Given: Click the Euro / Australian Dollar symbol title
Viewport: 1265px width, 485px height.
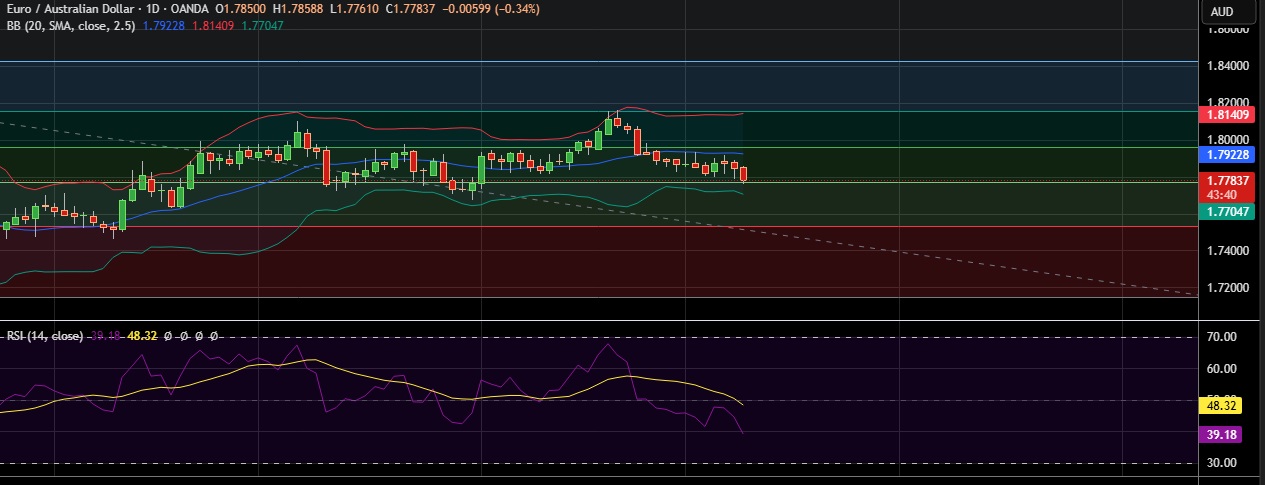Looking at the screenshot, I should pyautogui.click(x=68, y=10).
